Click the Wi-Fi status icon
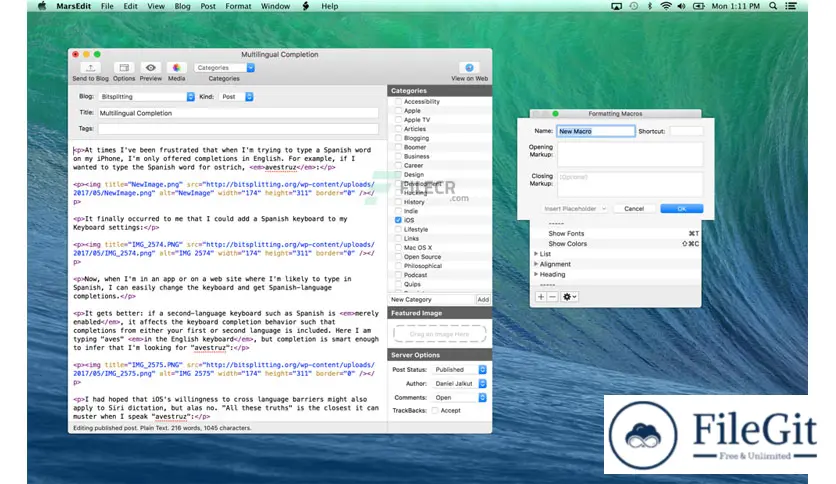Viewport: 836px width, 484px height. click(x=665, y=6)
